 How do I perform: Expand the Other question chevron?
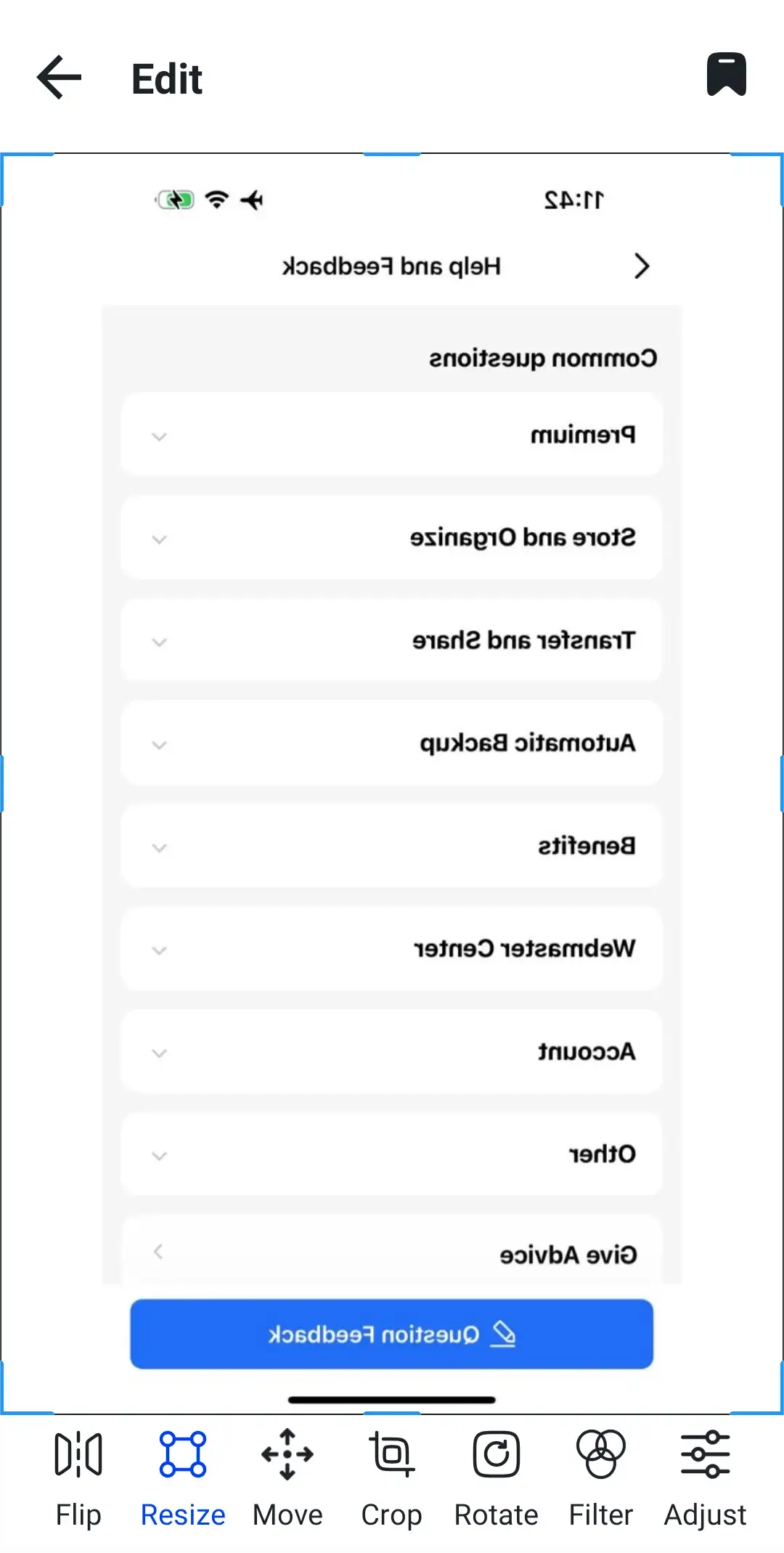[159, 1154]
